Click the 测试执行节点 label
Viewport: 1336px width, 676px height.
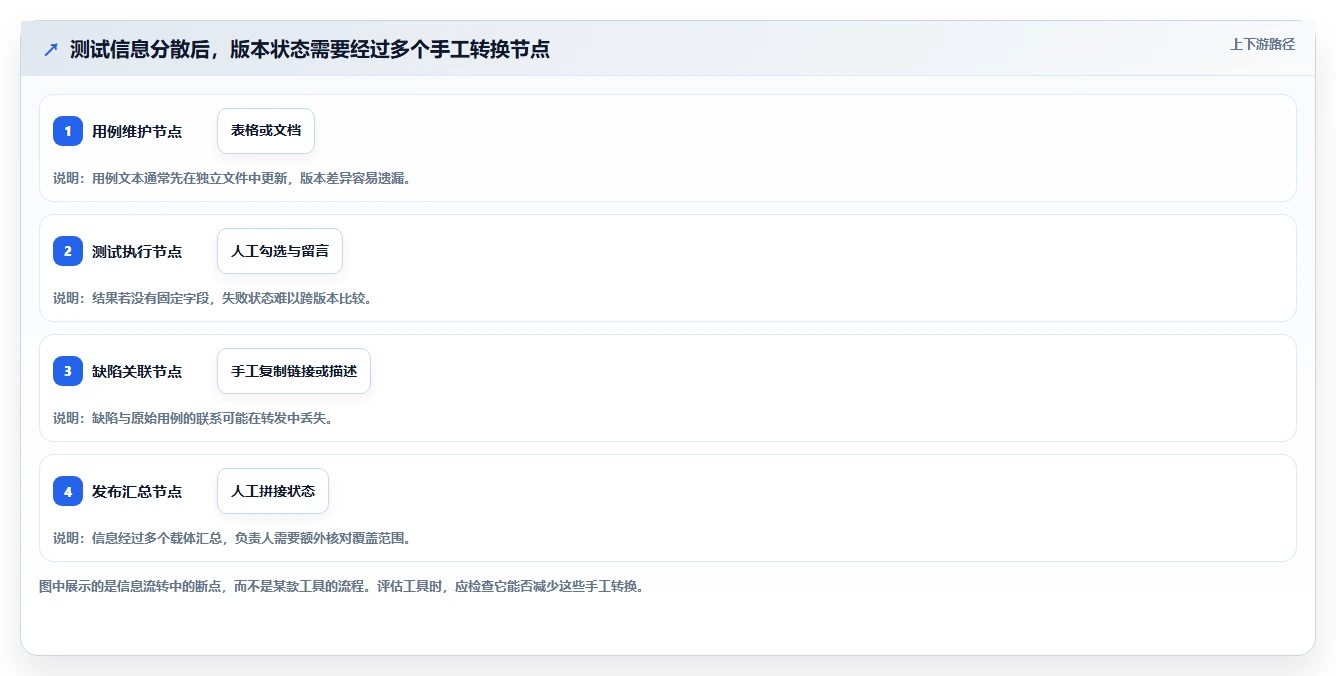click(137, 251)
